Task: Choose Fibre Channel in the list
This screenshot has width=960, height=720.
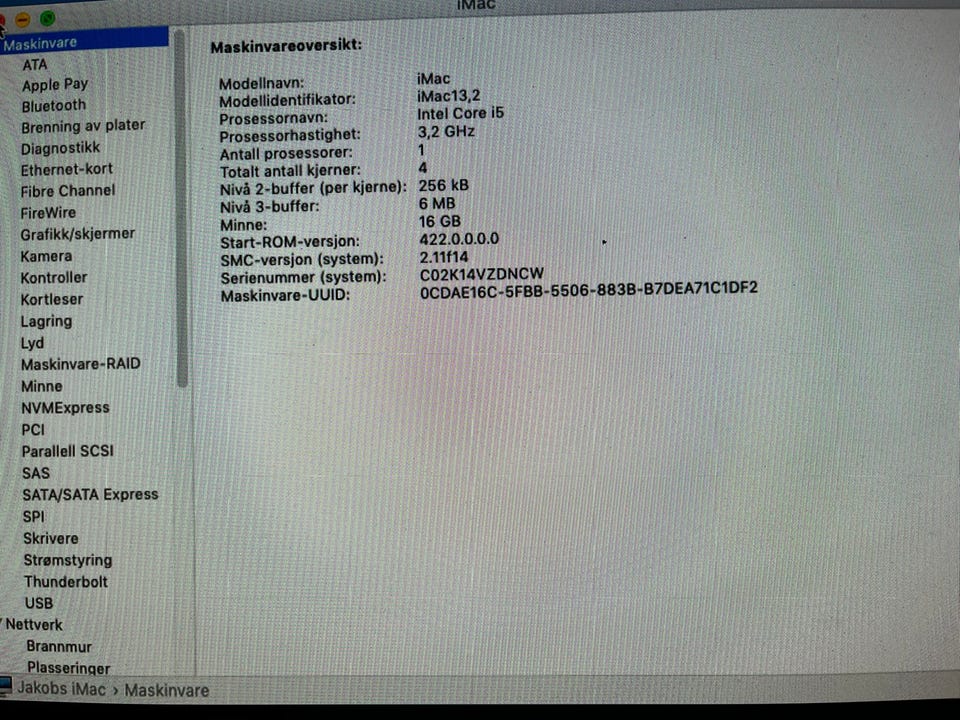Action: tap(68, 191)
